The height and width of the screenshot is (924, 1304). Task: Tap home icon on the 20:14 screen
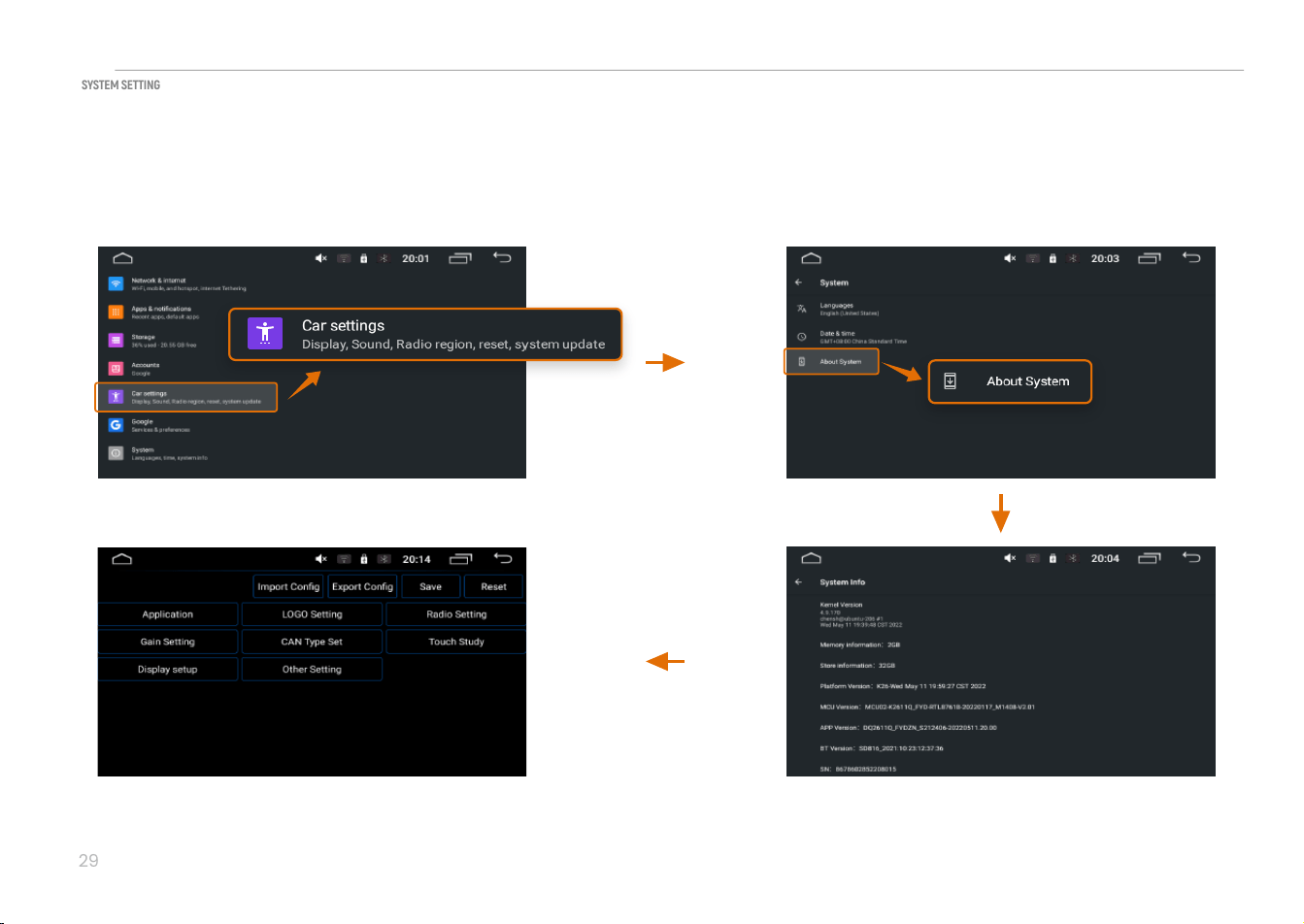[122, 559]
